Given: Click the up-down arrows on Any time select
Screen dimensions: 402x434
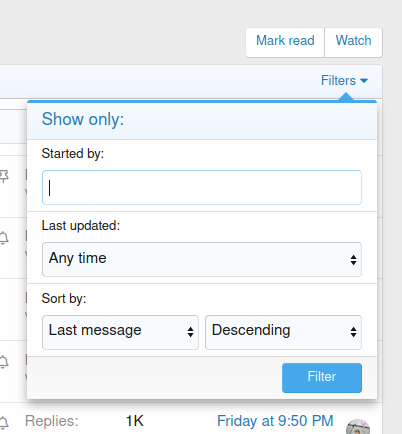Looking at the screenshot, I should [x=353, y=260].
